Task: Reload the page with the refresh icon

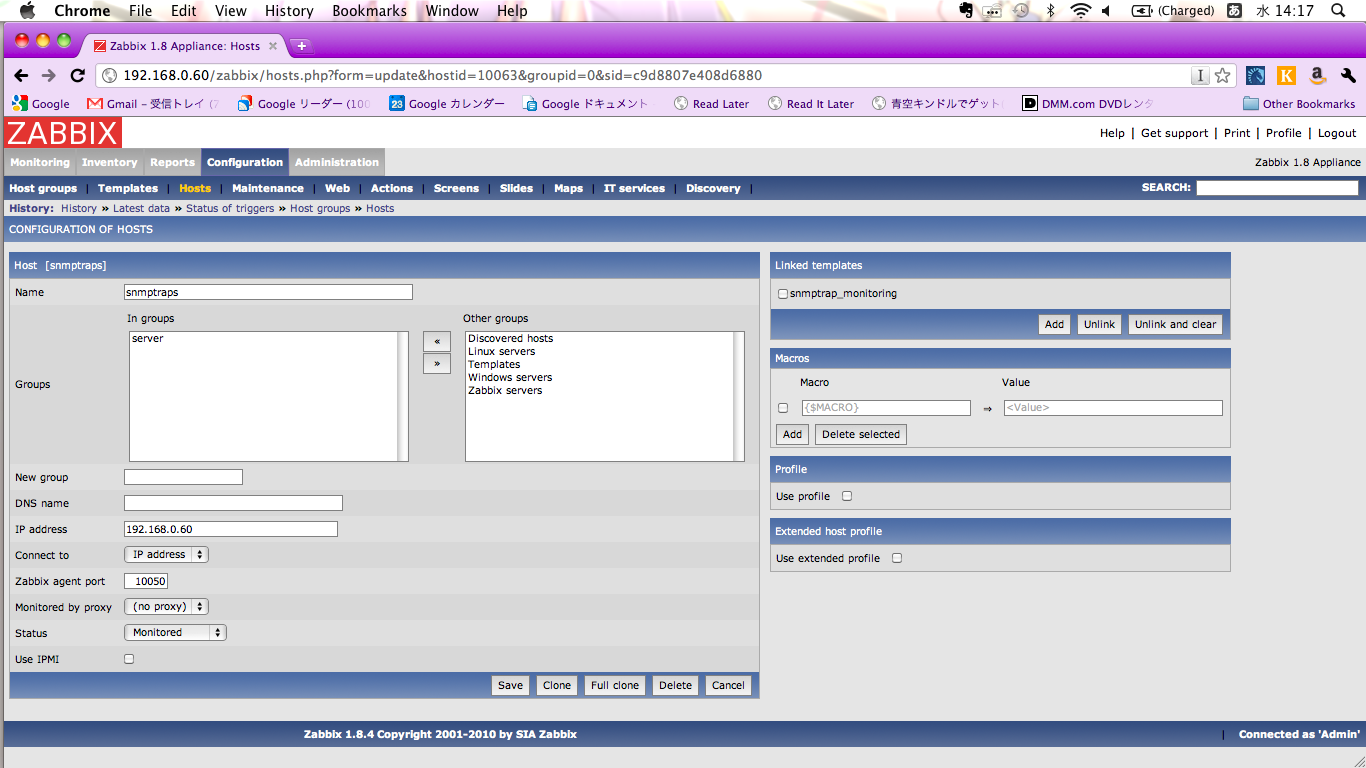Action: (77, 76)
